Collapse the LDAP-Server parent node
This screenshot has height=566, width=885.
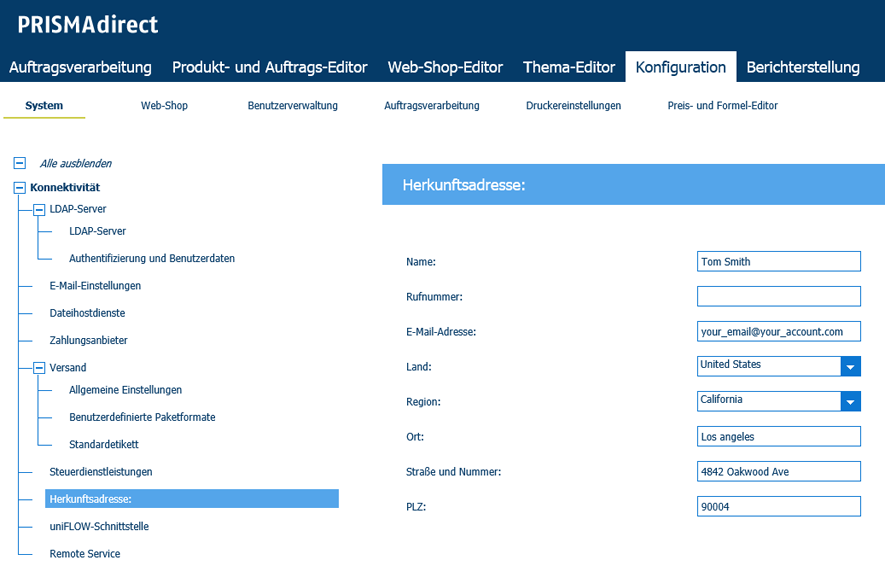tap(39, 210)
